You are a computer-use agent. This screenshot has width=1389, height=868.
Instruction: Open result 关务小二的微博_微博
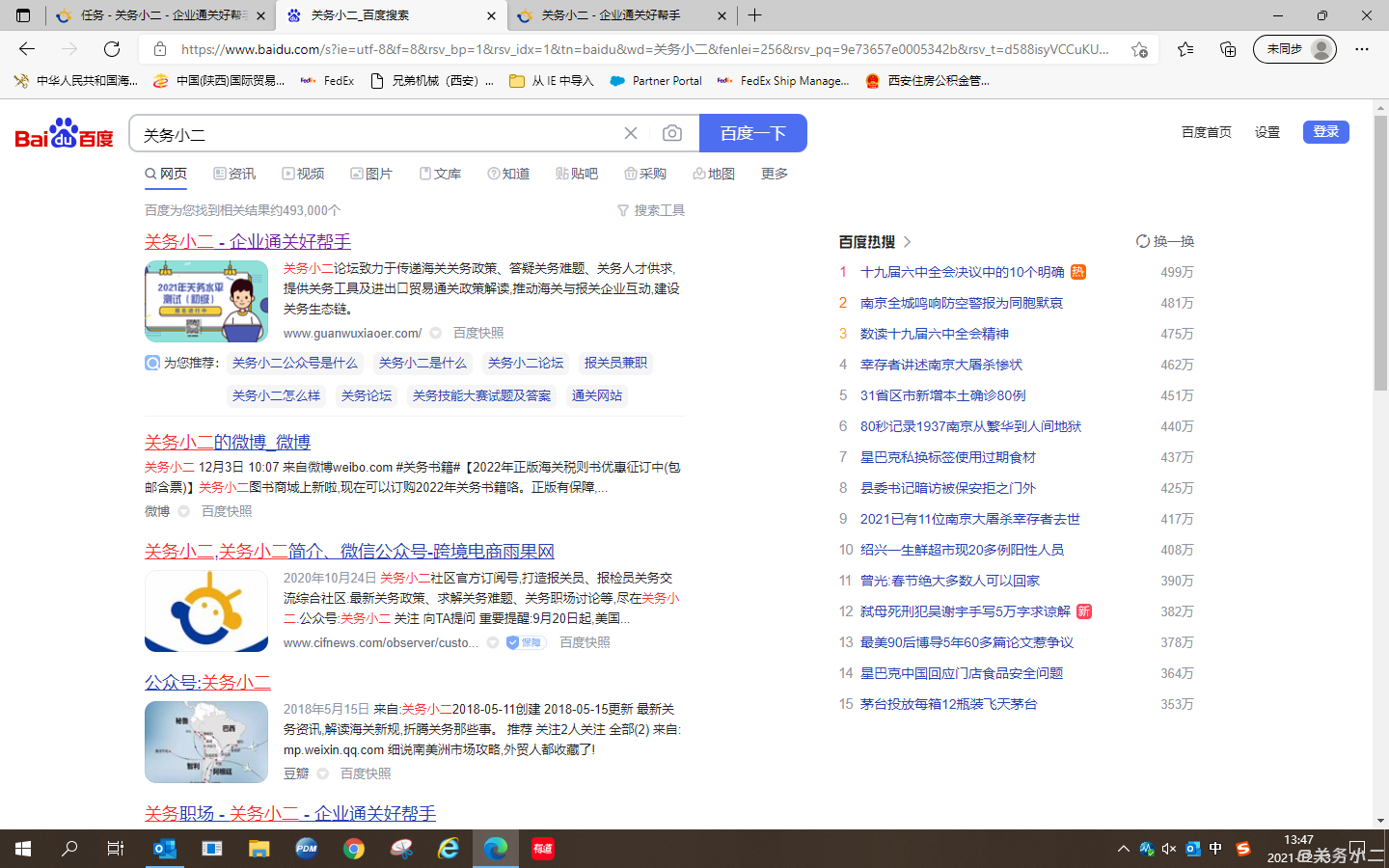pos(228,442)
